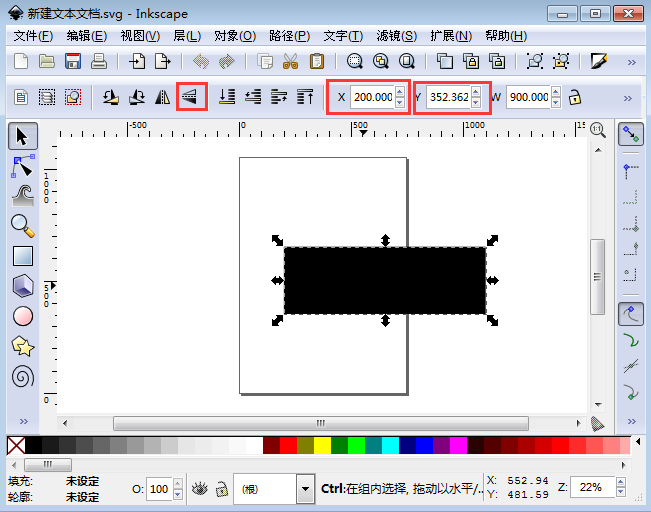Image resolution: width=651 pixels, height=512 pixels.
Task: Increase the X coordinate value
Action: click(x=400, y=92)
